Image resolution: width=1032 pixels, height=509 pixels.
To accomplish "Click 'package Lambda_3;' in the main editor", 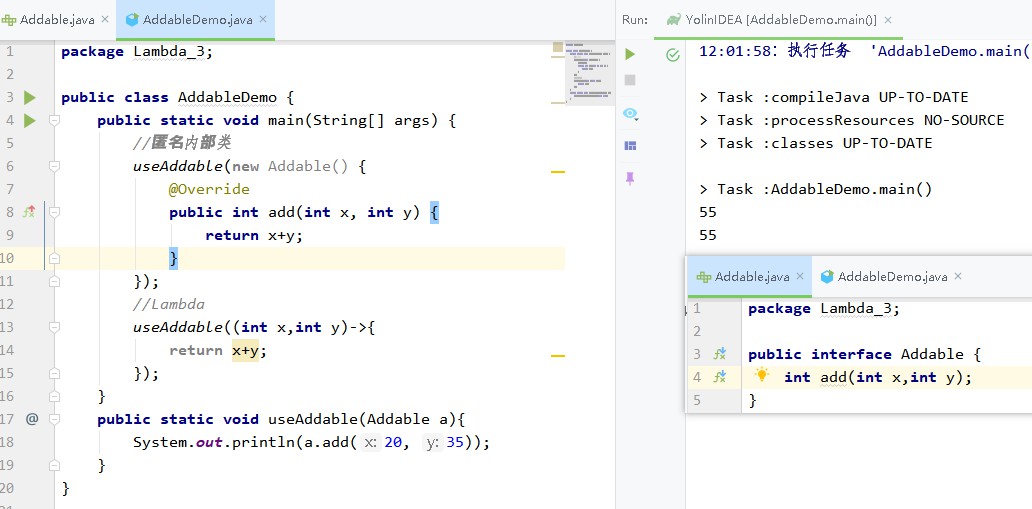I will coord(137,52).
